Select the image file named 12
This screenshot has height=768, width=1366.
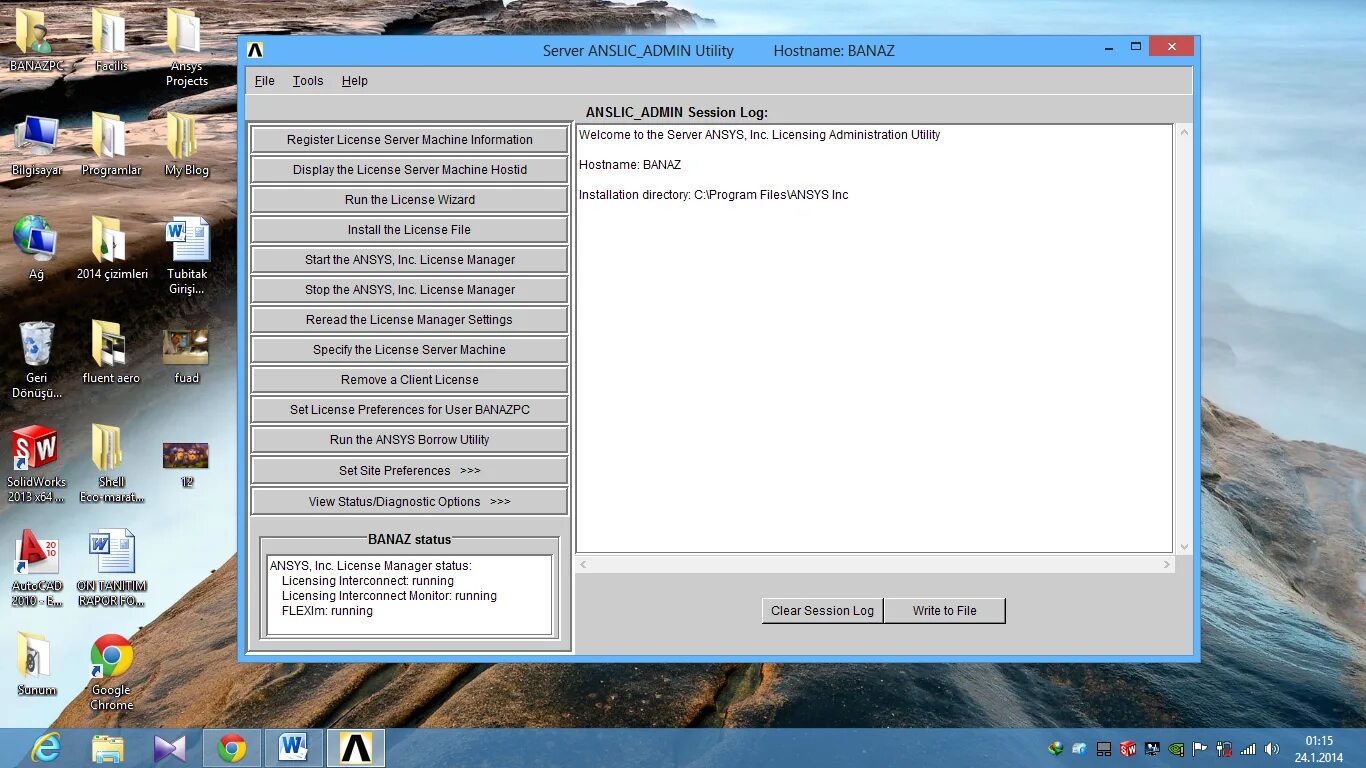[186, 464]
